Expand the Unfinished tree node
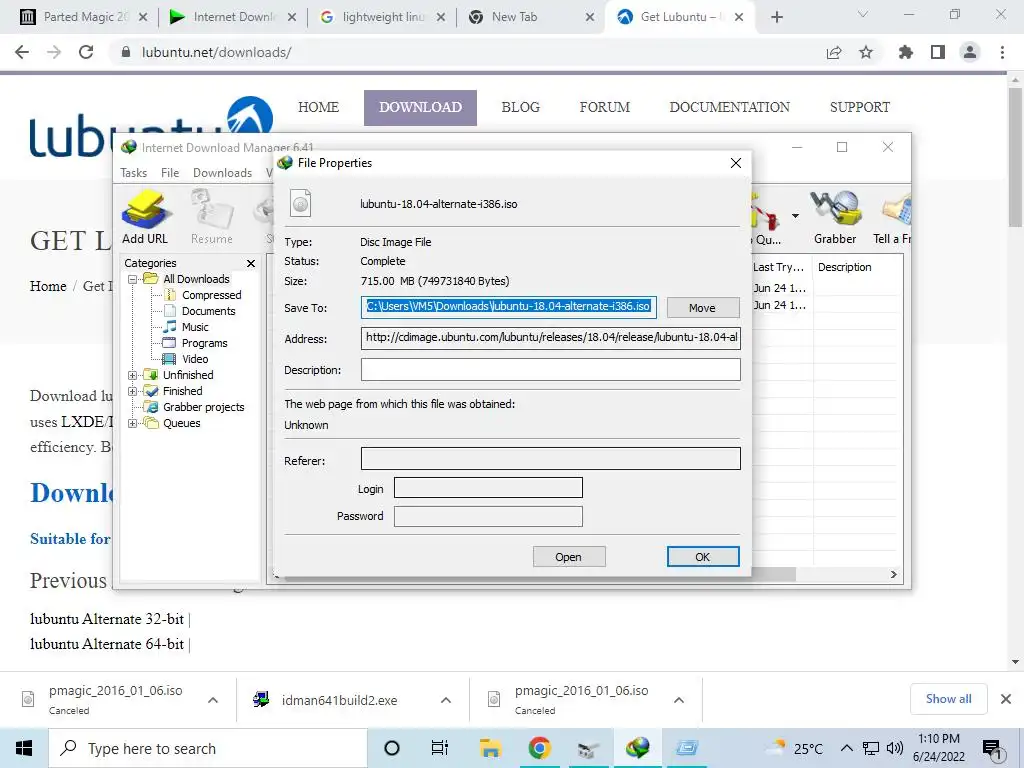1024x768 pixels. (132, 375)
